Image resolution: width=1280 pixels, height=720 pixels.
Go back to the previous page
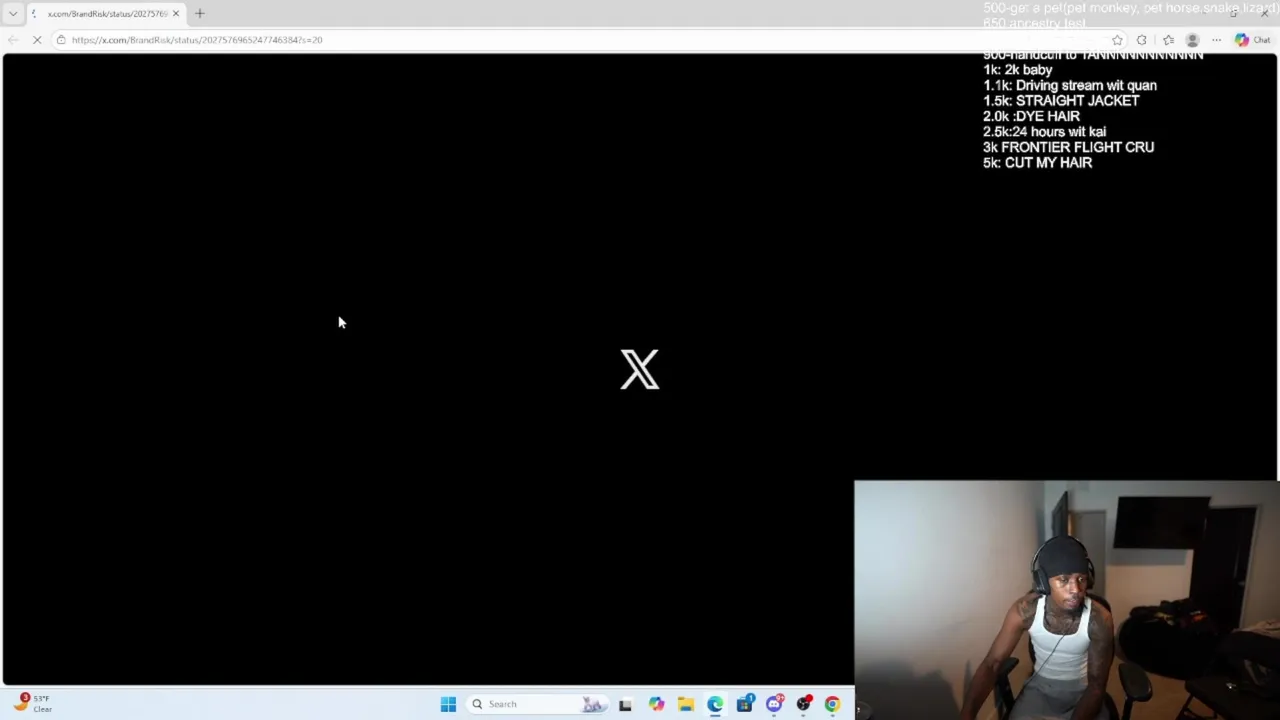click(x=13, y=40)
